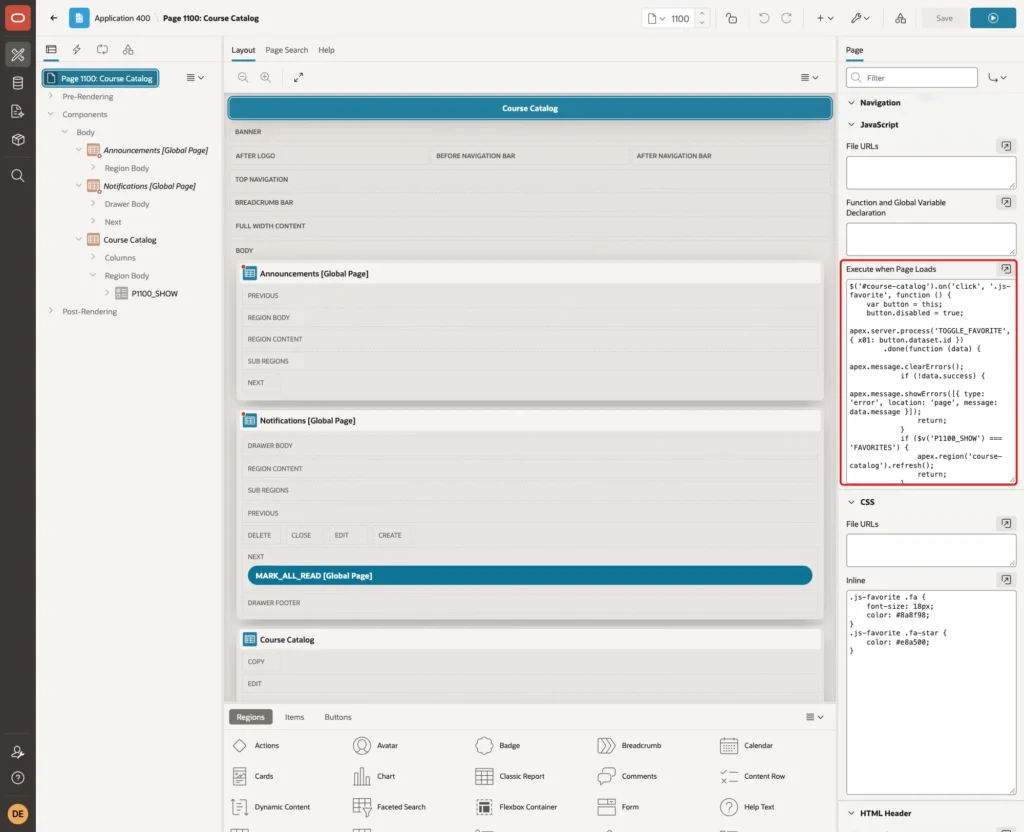The width and height of the screenshot is (1024, 832).
Task: Collapse the CSS property group
Action: point(851,502)
